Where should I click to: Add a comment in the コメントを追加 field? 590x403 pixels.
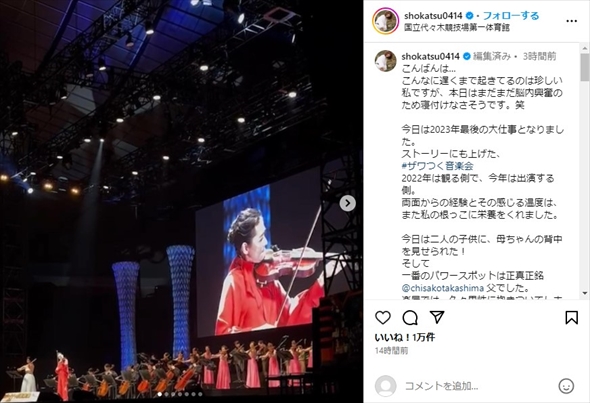point(478,386)
